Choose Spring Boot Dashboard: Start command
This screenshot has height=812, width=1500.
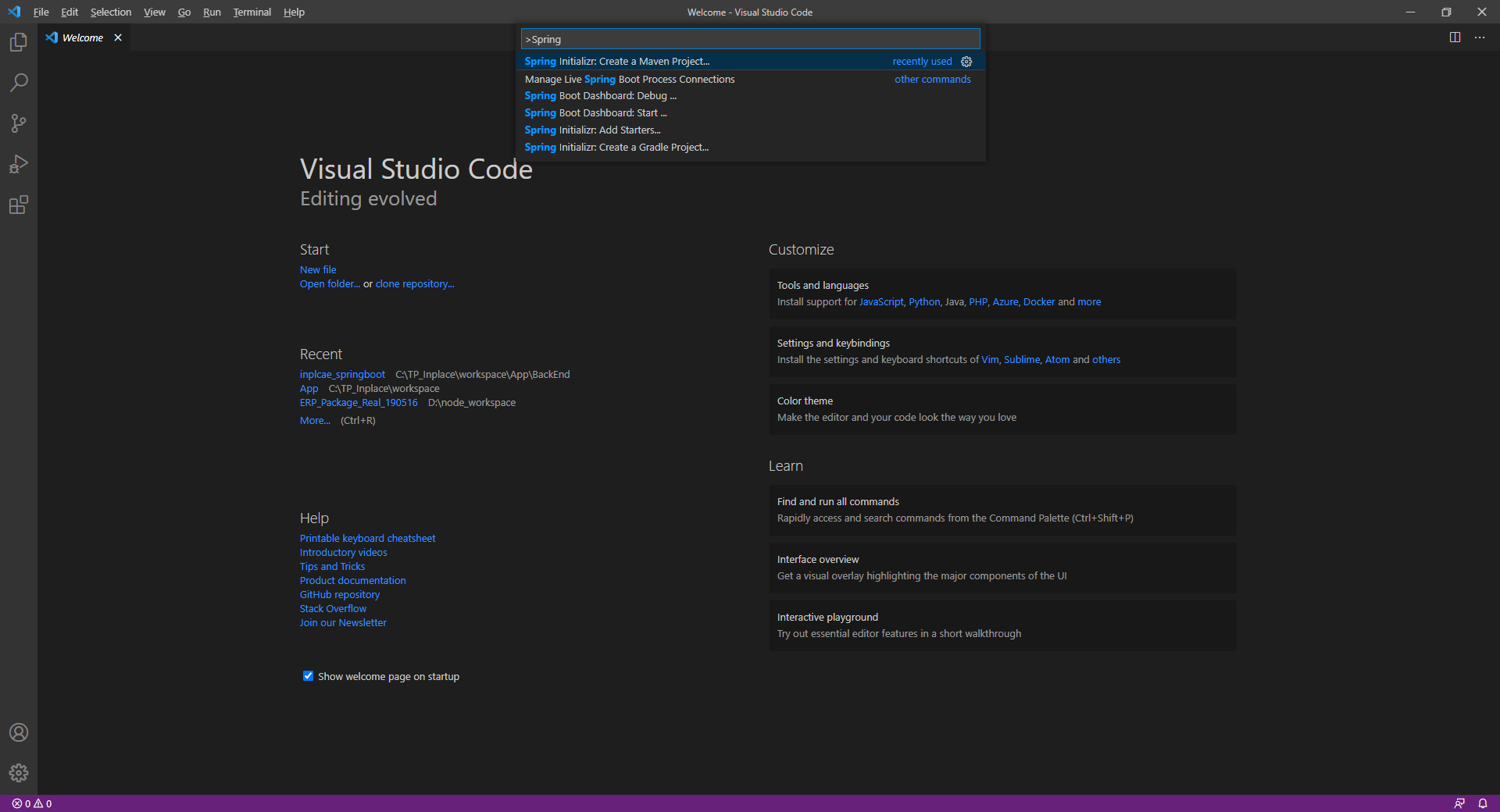click(x=750, y=113)
